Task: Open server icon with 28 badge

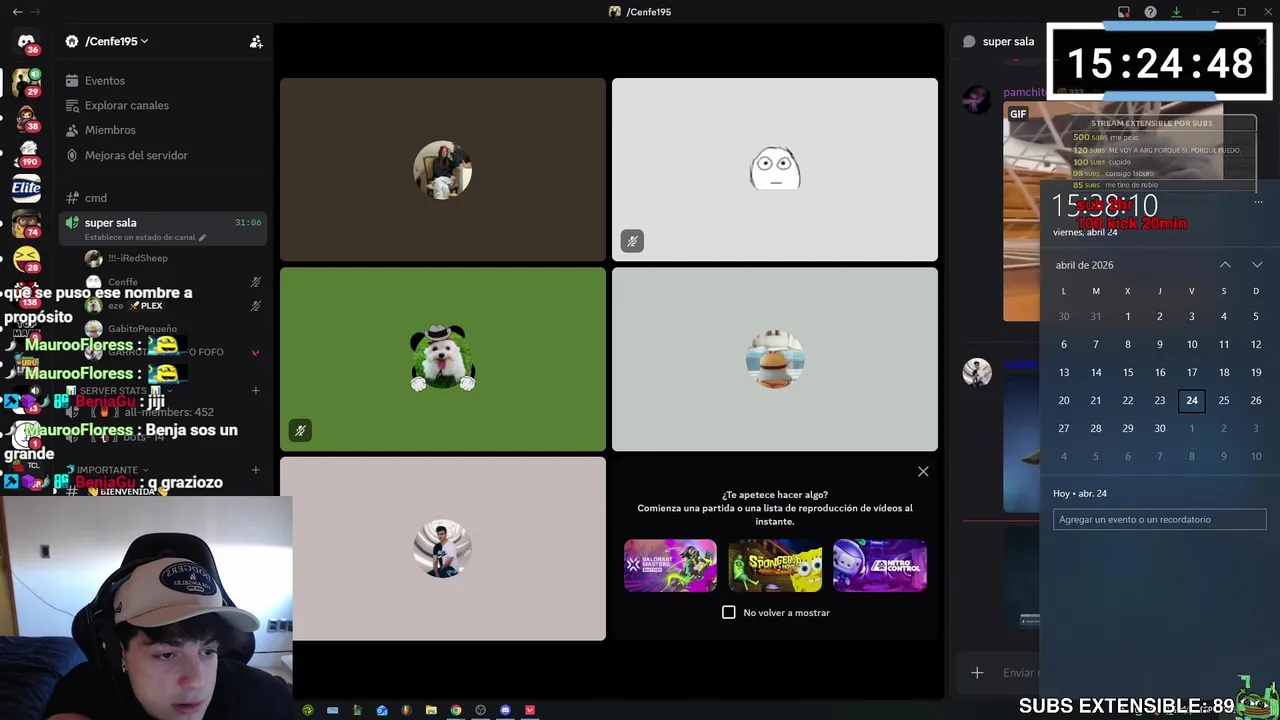Action: point(26,260)
